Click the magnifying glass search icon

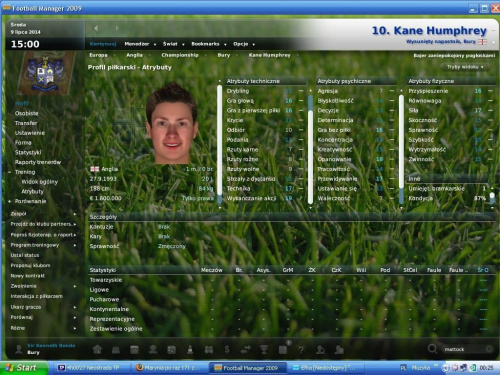tap(432, 349)
